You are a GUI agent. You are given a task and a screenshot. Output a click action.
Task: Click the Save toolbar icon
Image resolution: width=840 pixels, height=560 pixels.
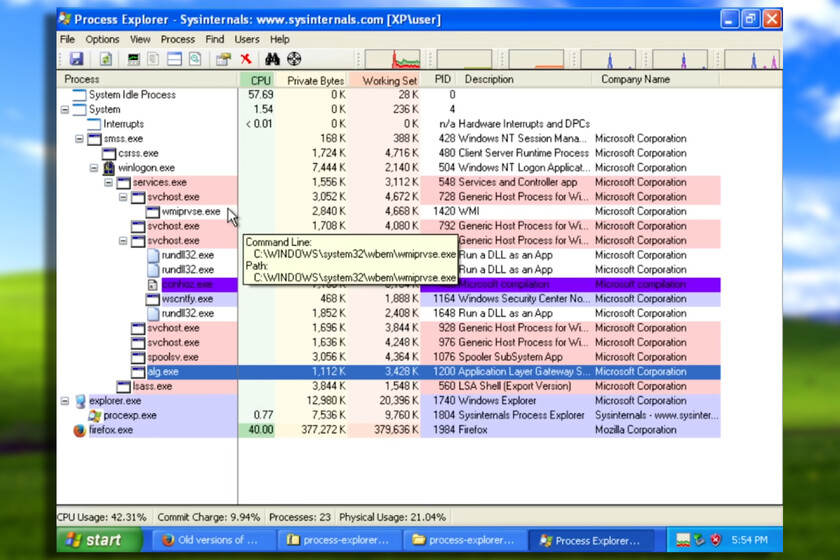pos(76,60)
